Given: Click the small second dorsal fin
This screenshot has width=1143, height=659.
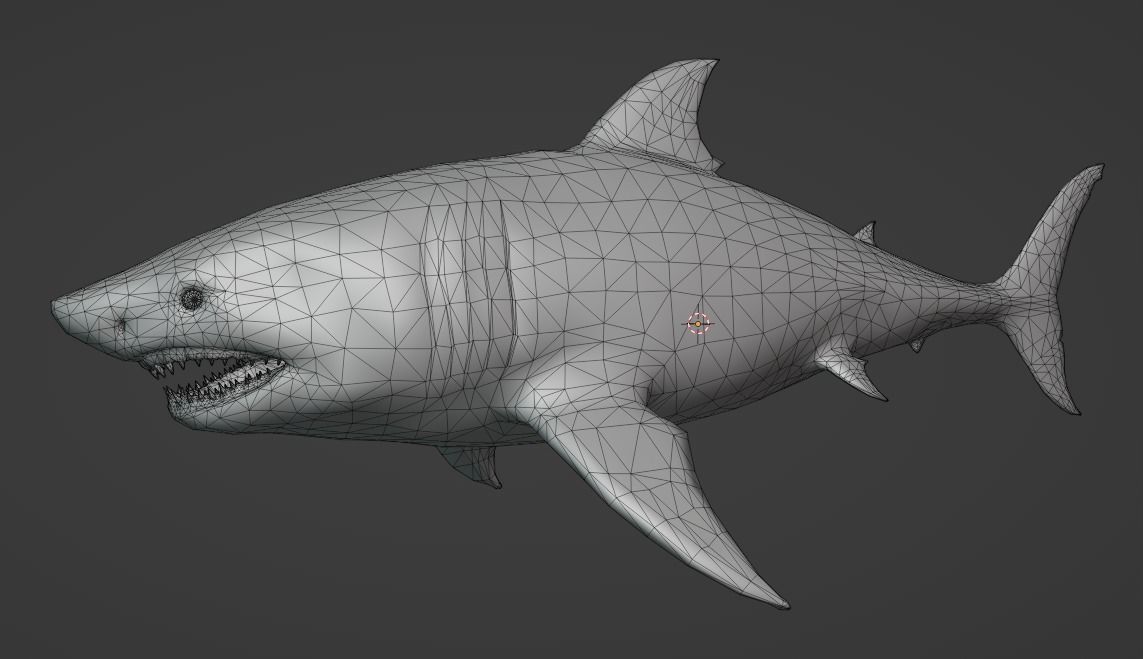Looking at the screenshot, I should pos(865,233).
